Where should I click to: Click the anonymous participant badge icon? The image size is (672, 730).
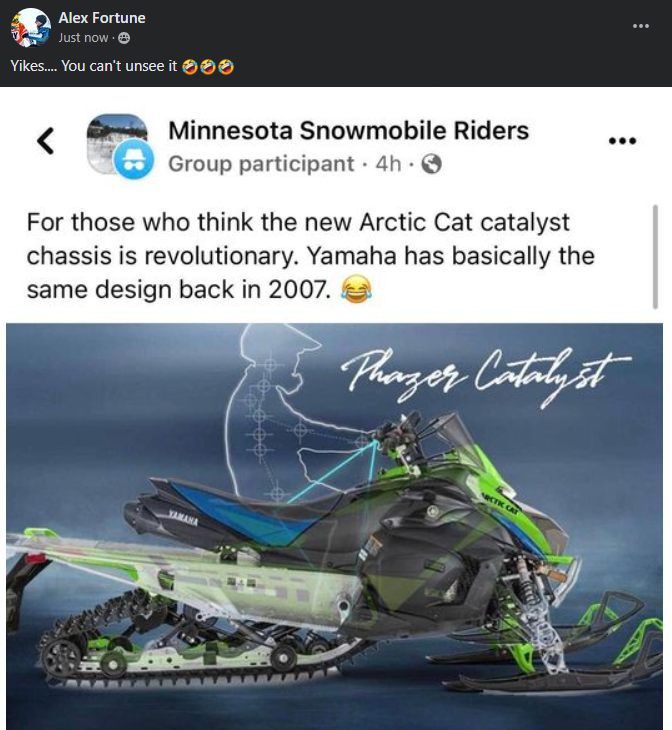pos(134,159)
